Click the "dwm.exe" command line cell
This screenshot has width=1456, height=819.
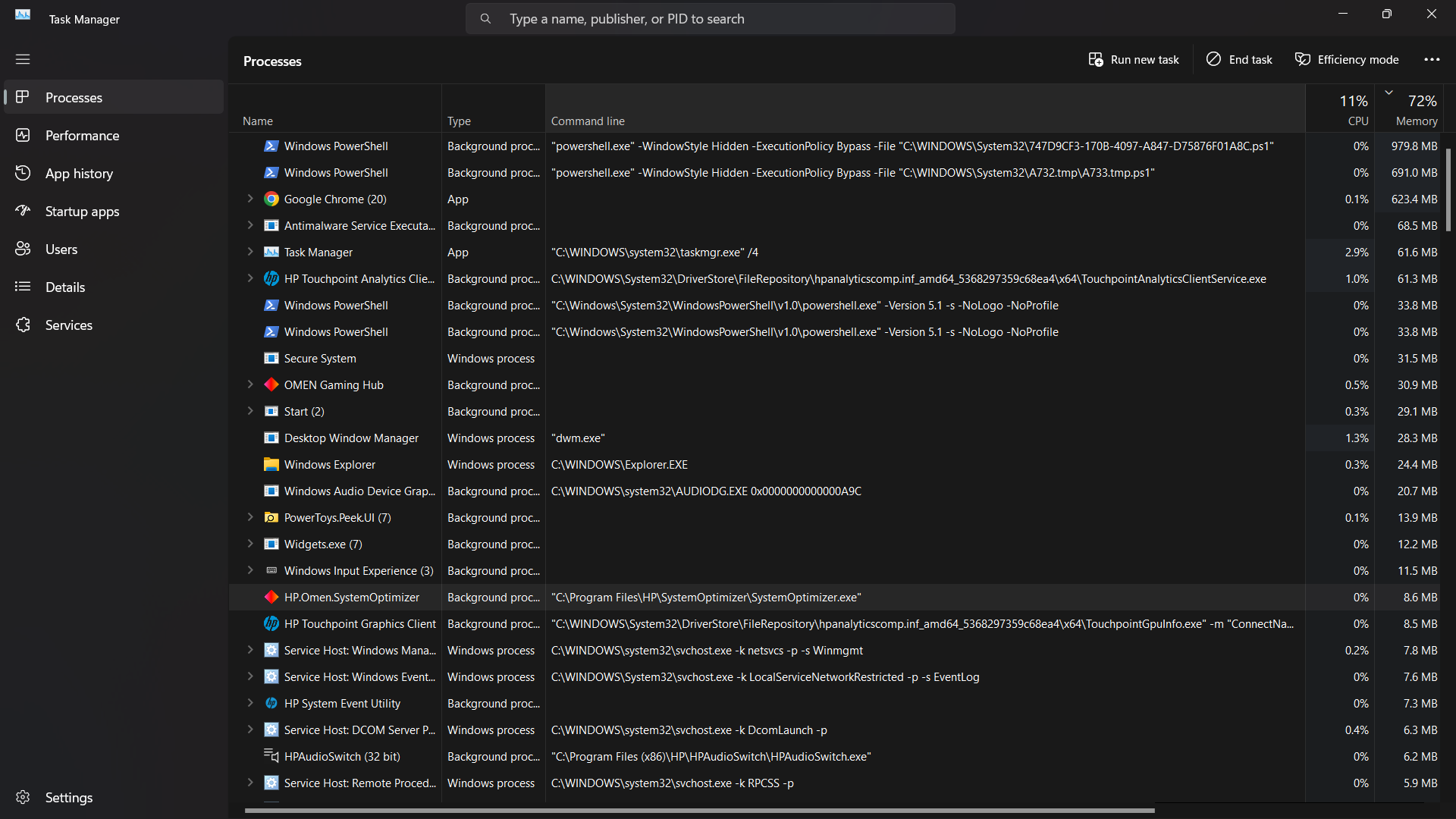925,438
